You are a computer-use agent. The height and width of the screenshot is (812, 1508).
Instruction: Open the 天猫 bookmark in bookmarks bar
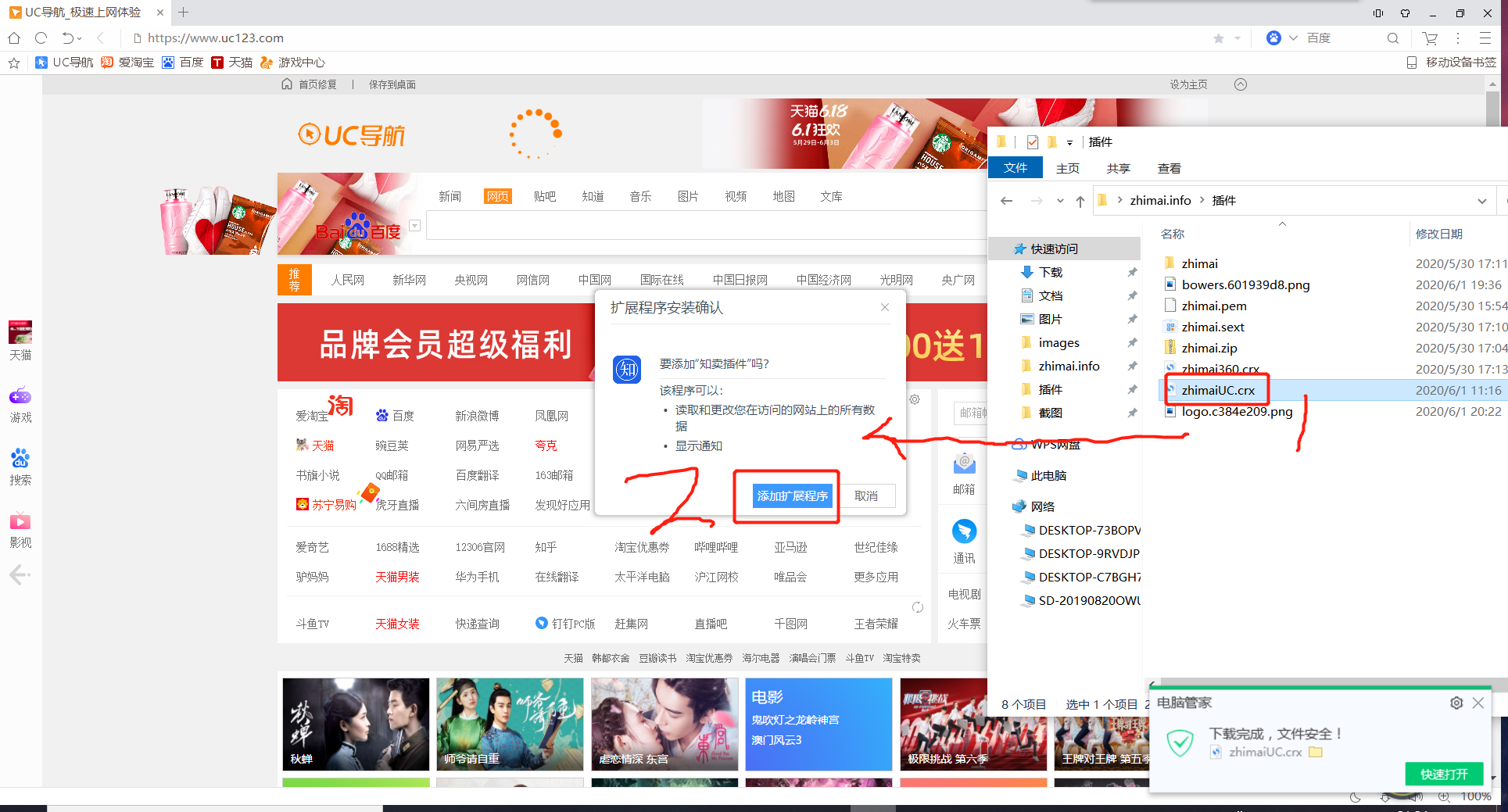pos(232,63)
